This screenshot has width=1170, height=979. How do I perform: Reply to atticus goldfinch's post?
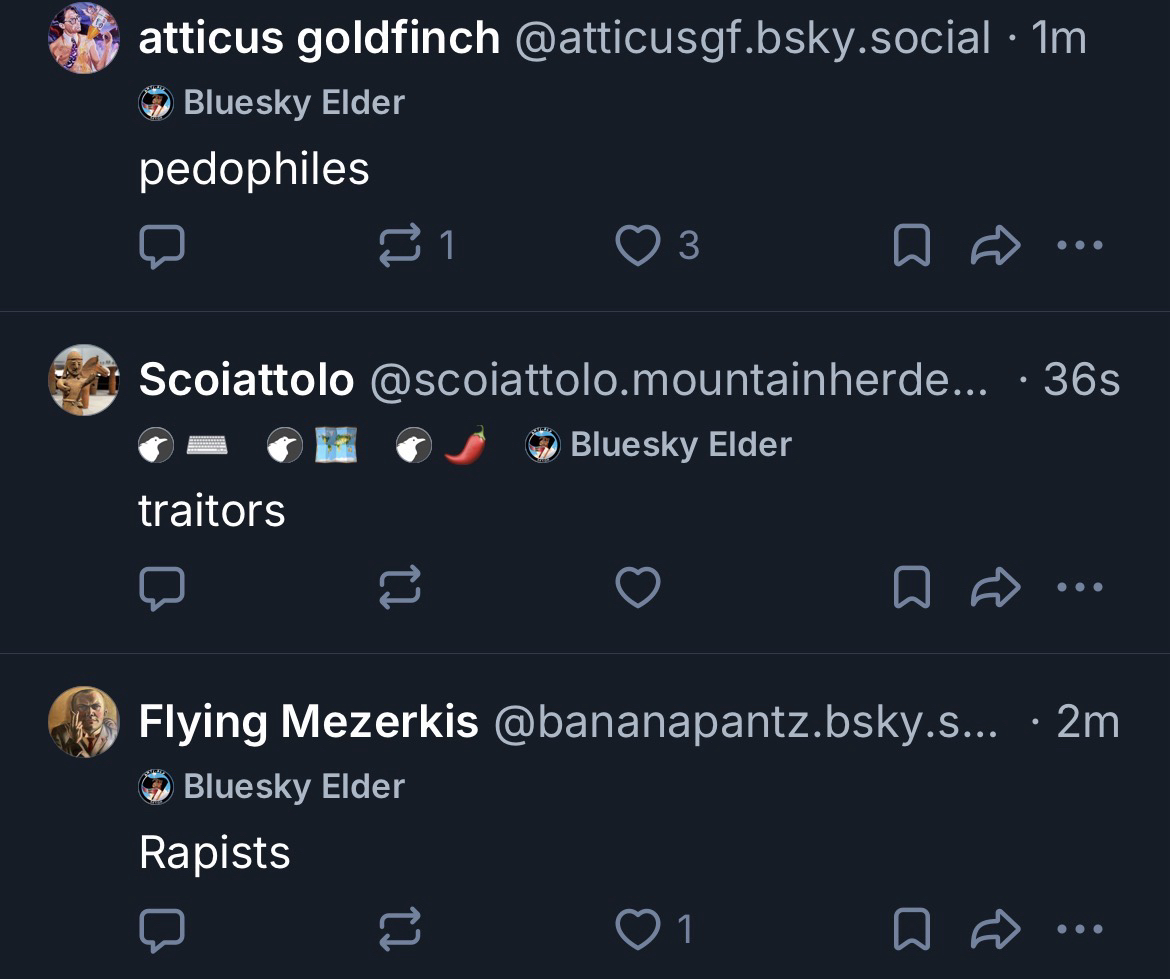tap(160, 245)
